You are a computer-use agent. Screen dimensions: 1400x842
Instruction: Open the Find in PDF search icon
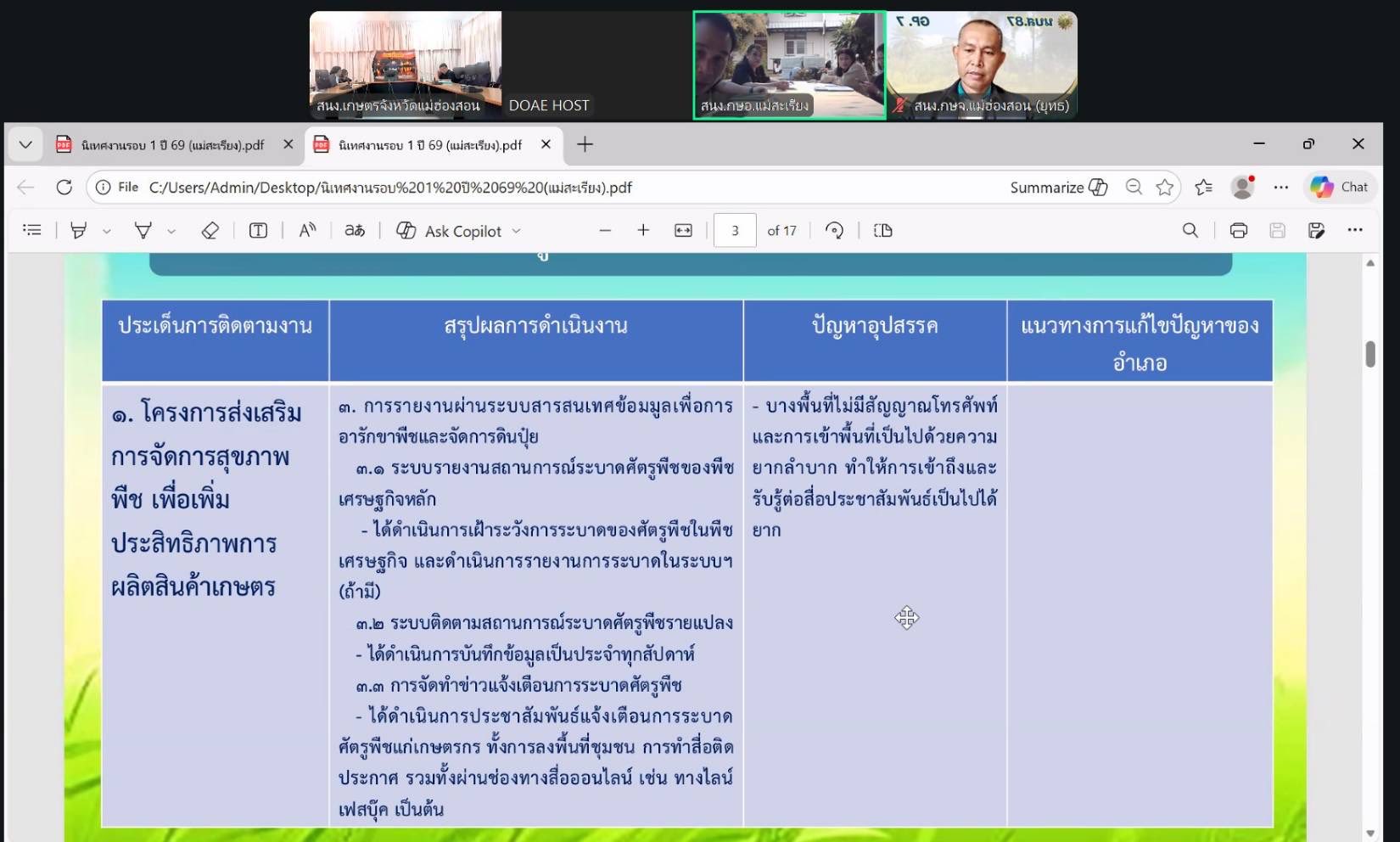1190,231
